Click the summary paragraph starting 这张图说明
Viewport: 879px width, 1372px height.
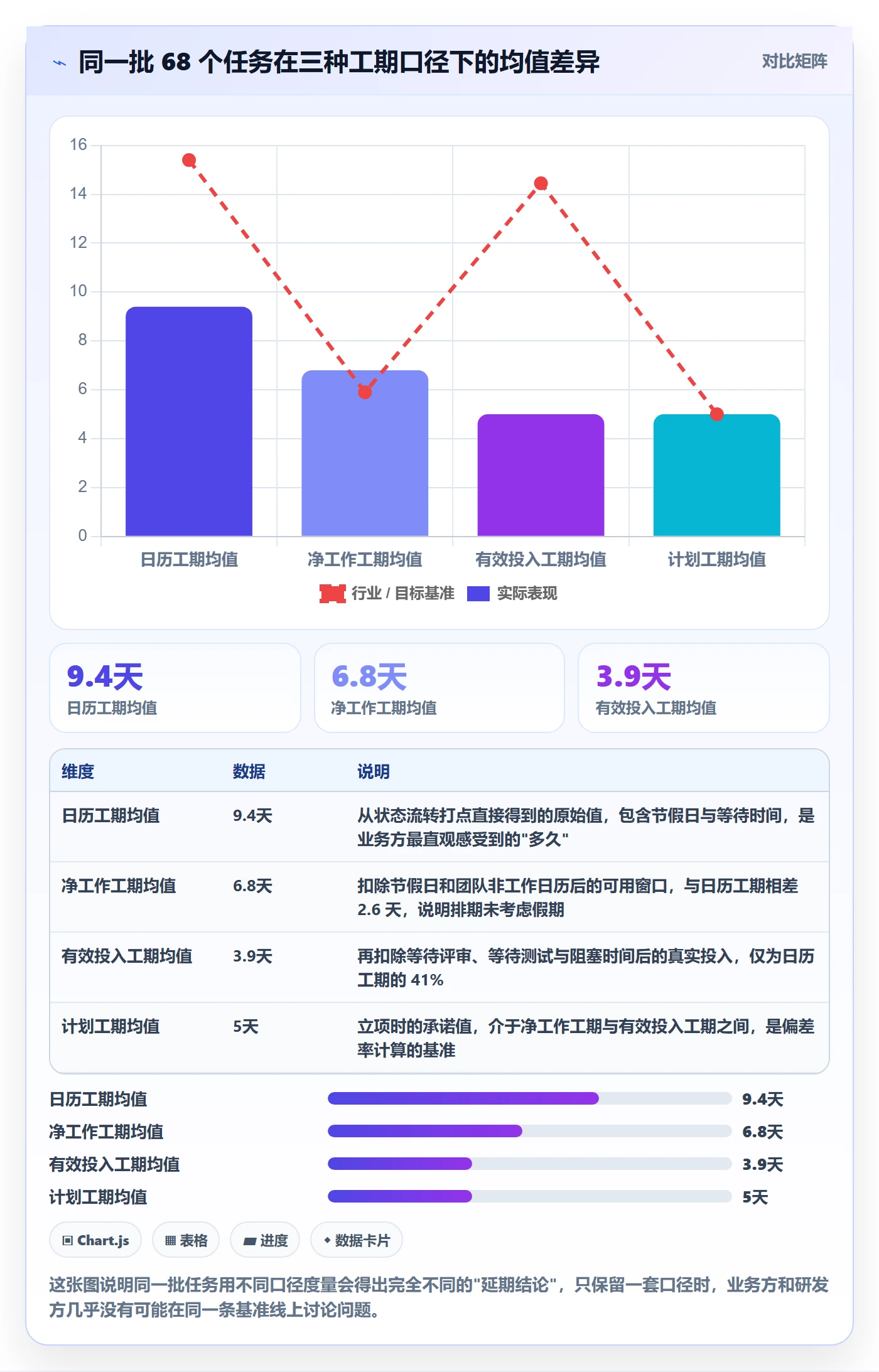439,1297
